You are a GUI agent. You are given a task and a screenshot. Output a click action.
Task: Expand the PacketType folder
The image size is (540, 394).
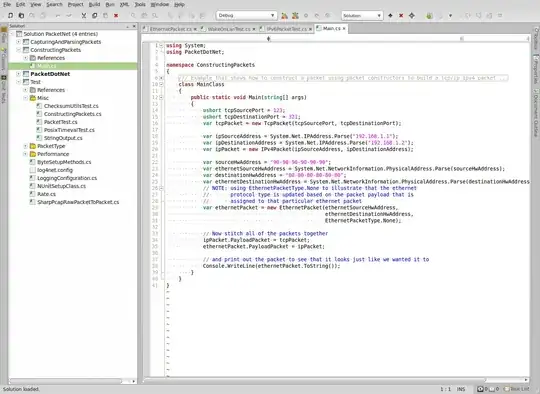pyautogui.click(x=25, y=146)
